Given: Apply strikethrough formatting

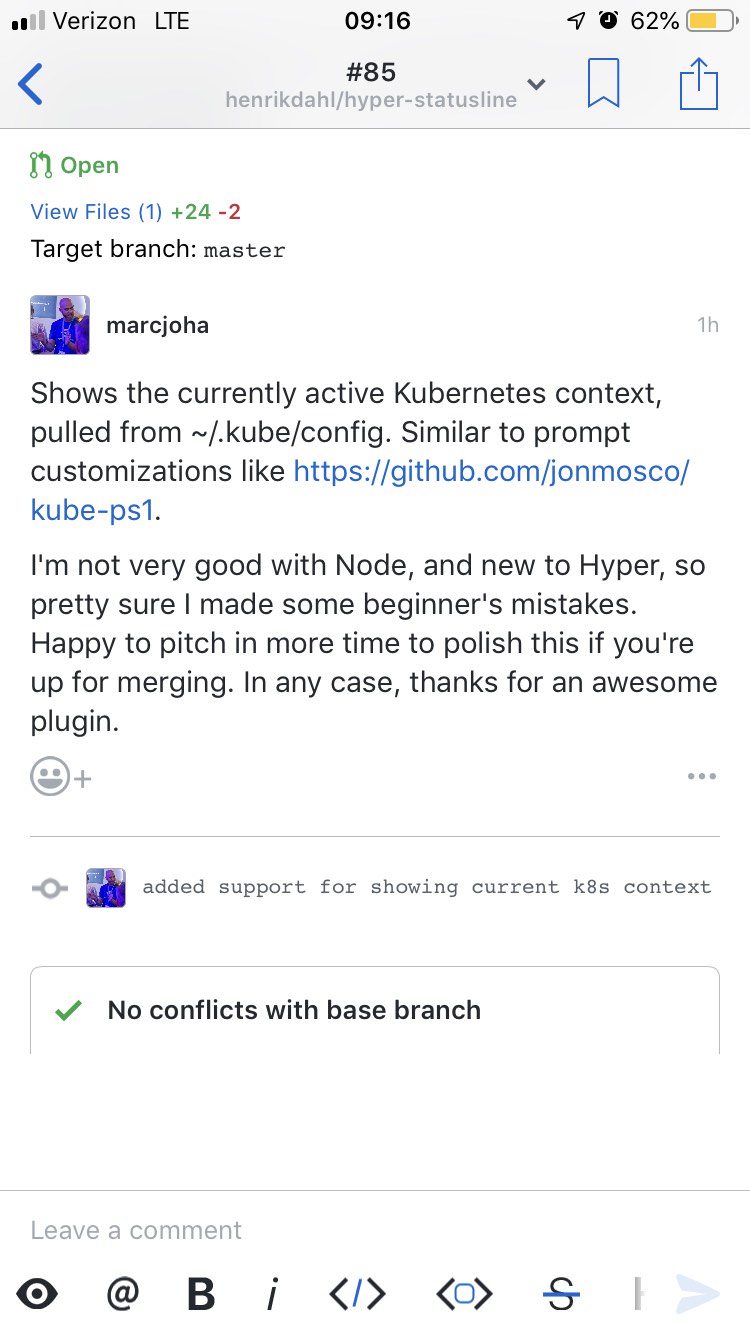Looking at the screenshot, I should click(562, 1294).
